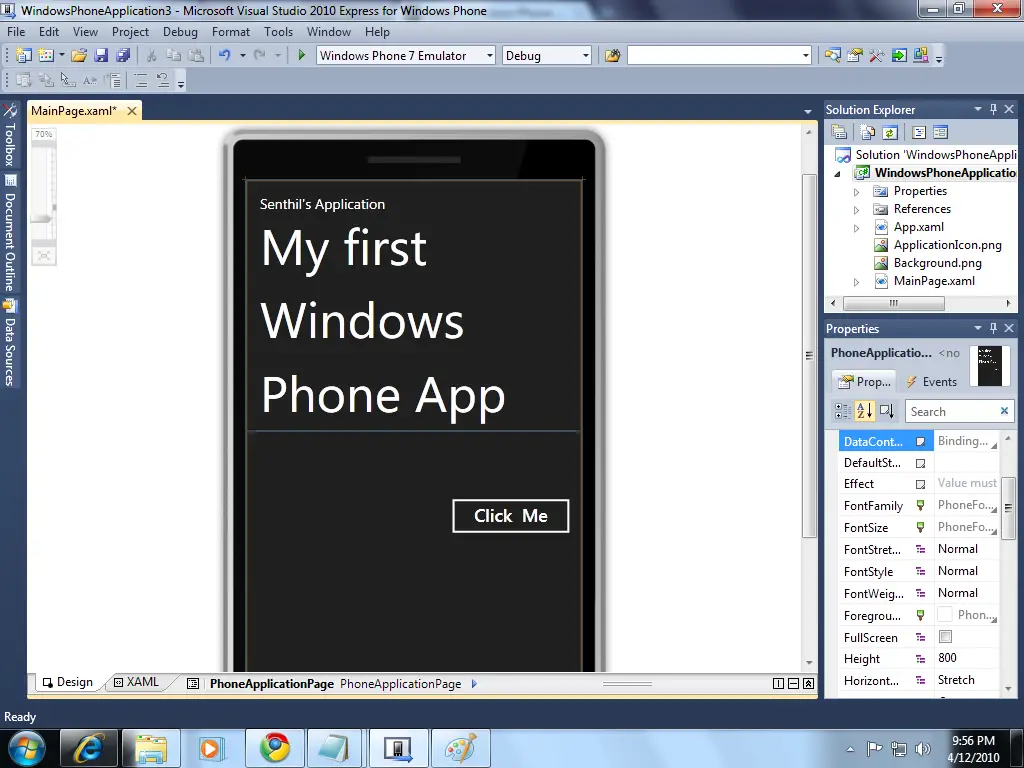Toggle the FullScreen property checkbox

(945, 636)
